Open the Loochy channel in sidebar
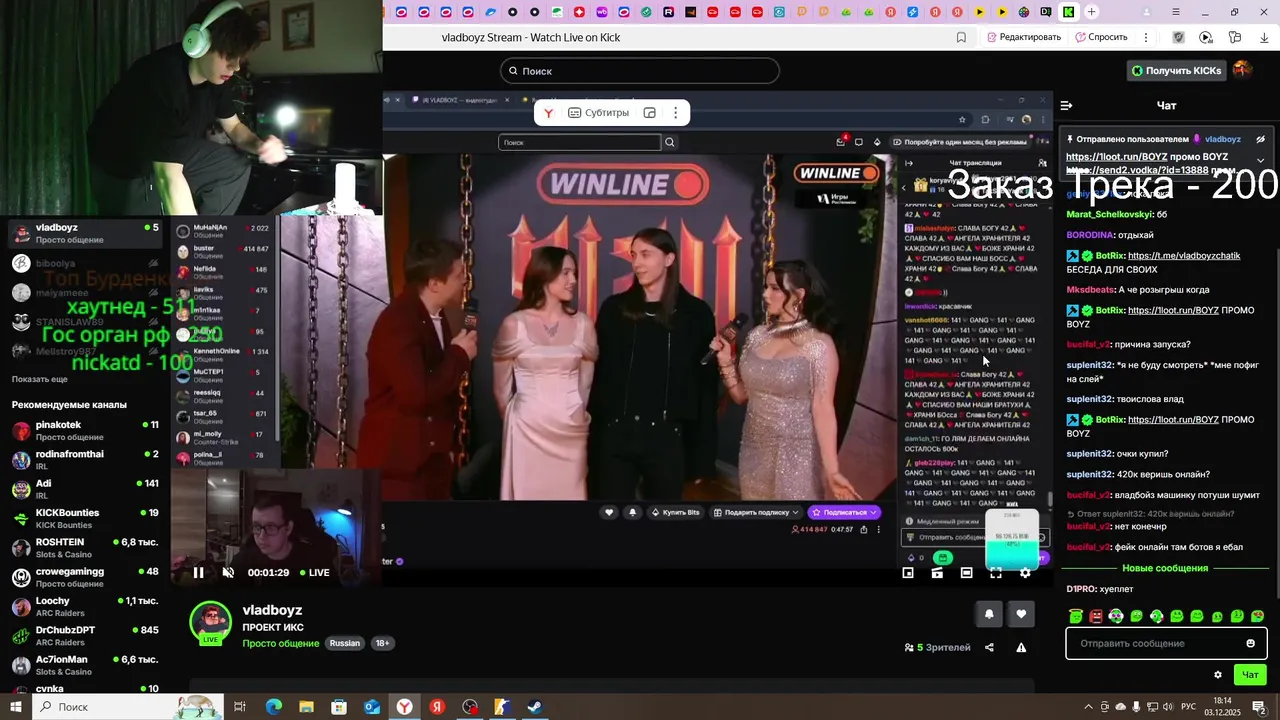This screenshot has width=1280, height=720. coord(85,607)
